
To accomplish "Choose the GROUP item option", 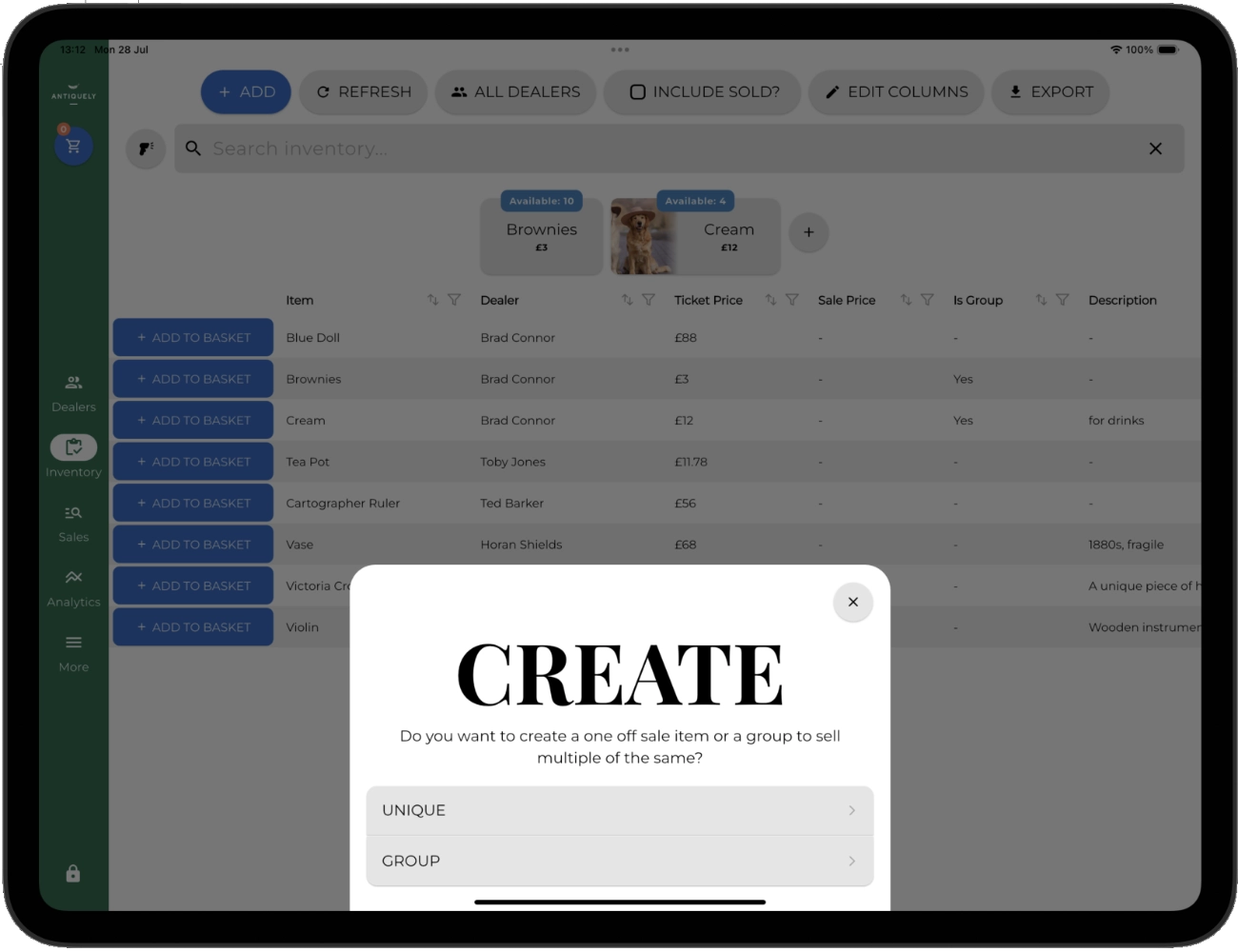I will click(x=620, y=861).
